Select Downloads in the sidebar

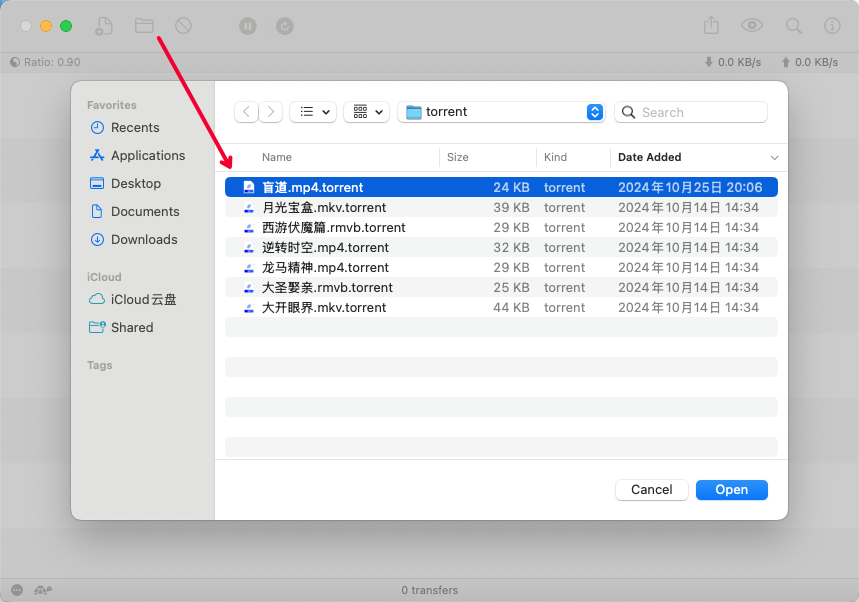(x=143, y=239)
